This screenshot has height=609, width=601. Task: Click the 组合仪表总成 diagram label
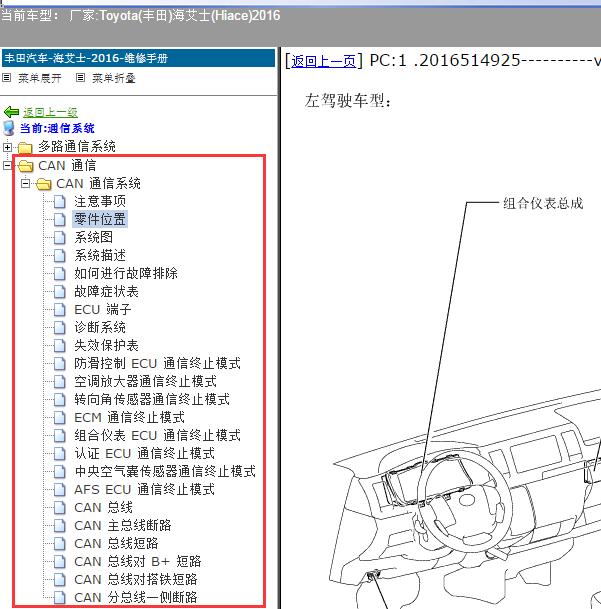pyautogui.click(x=543, y=203)
